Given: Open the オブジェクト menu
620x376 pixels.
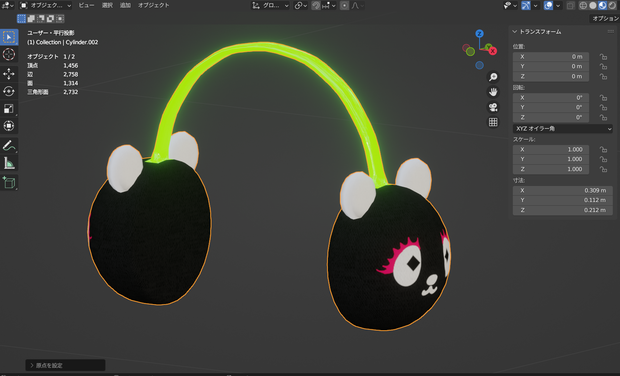Looking at the screenshot, I should pyautogui.click(x=153, y=5).
